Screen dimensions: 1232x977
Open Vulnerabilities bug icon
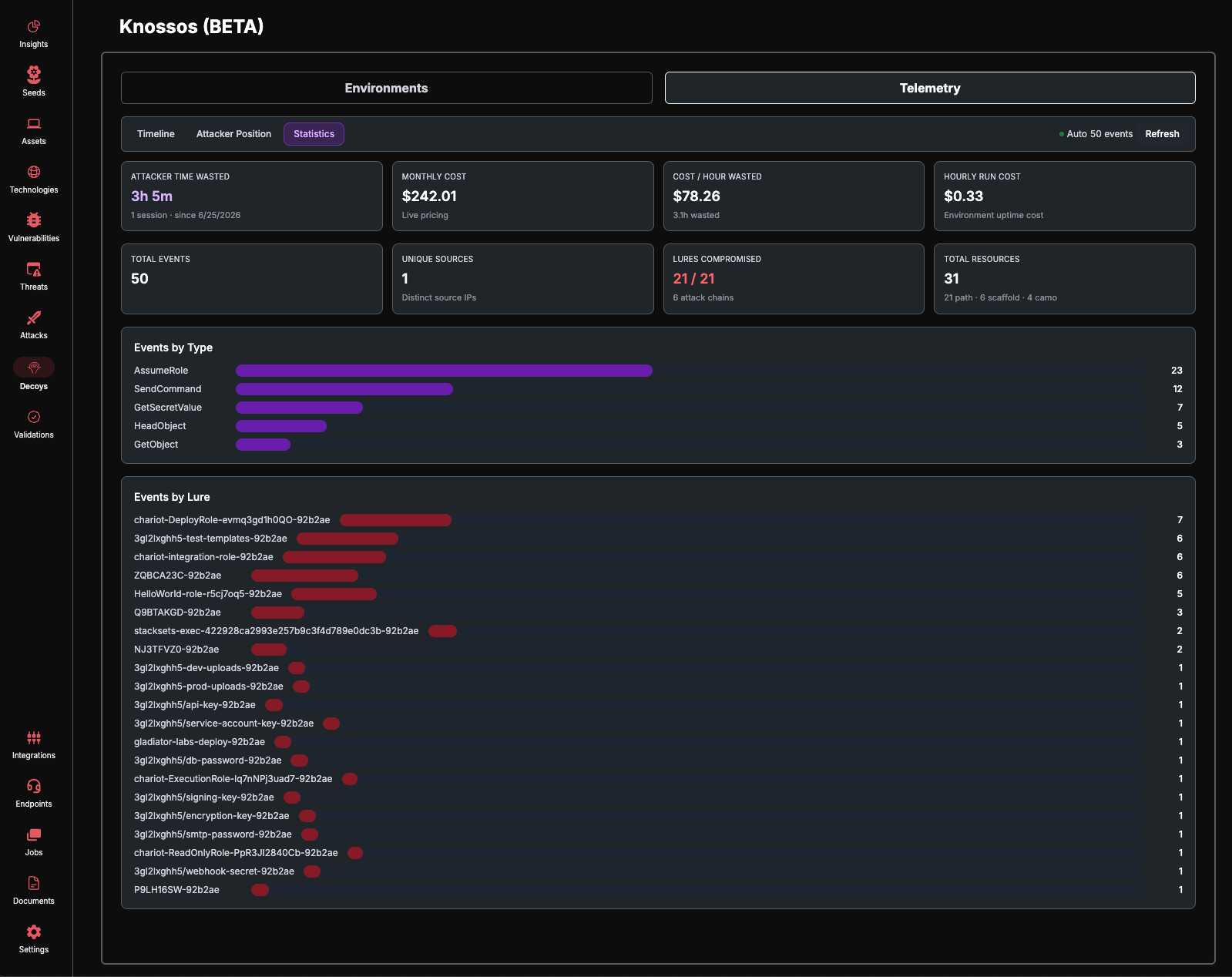34,220
